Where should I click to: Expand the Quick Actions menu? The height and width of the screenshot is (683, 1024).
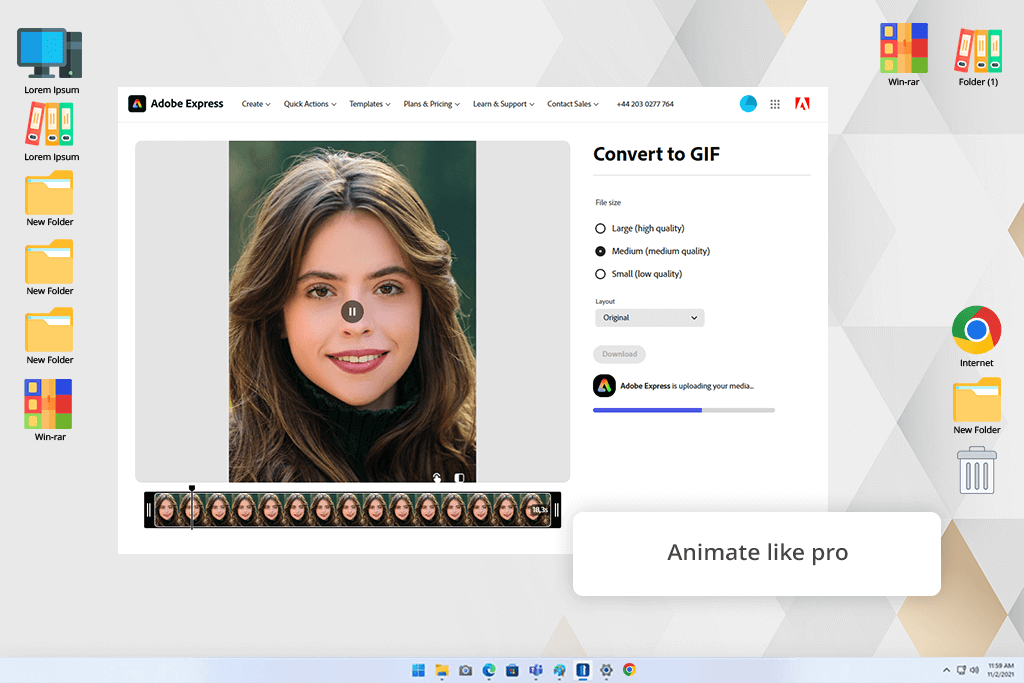(310, 104)
